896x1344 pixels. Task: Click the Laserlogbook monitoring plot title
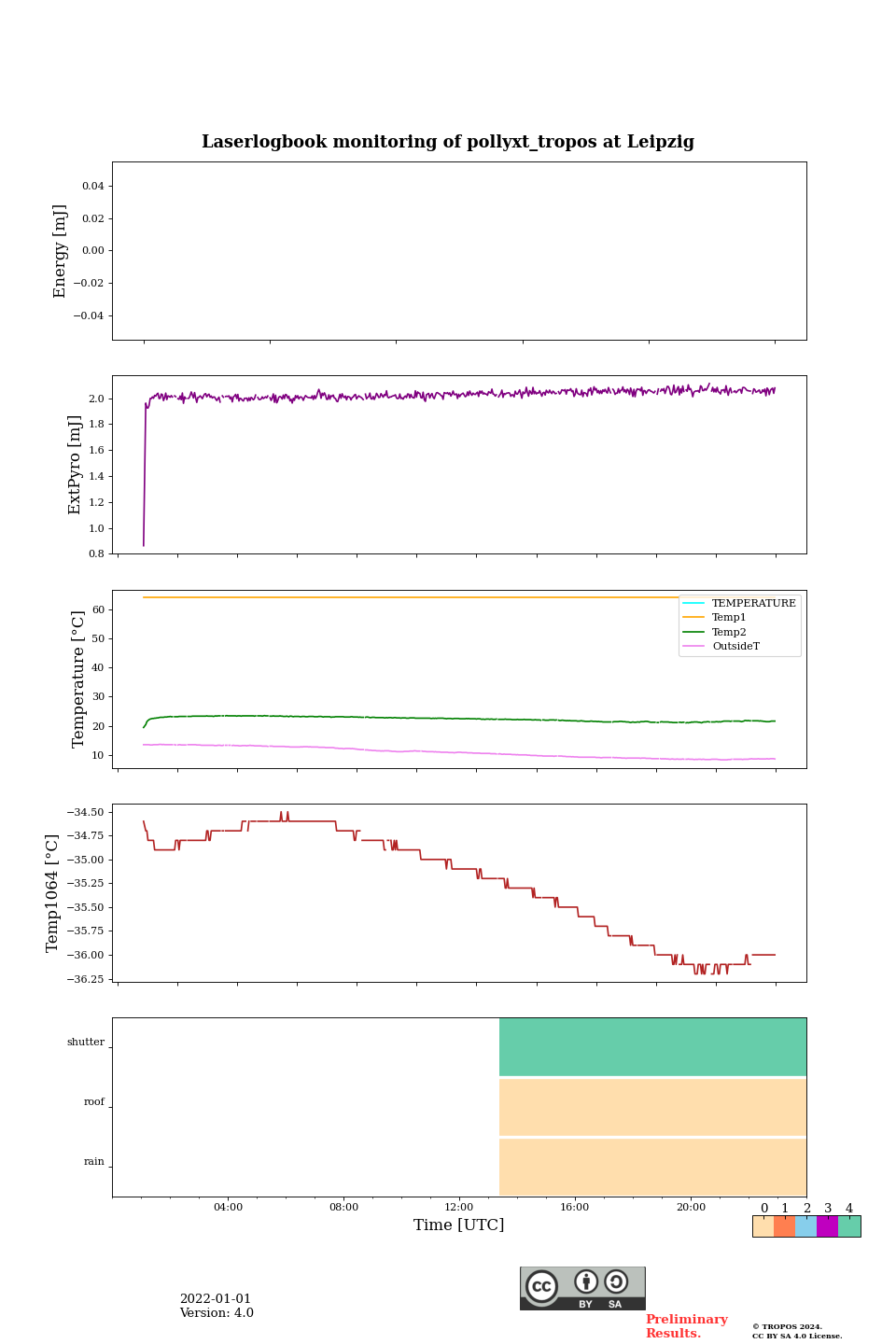pyautogui.click(x=448, y=142)
